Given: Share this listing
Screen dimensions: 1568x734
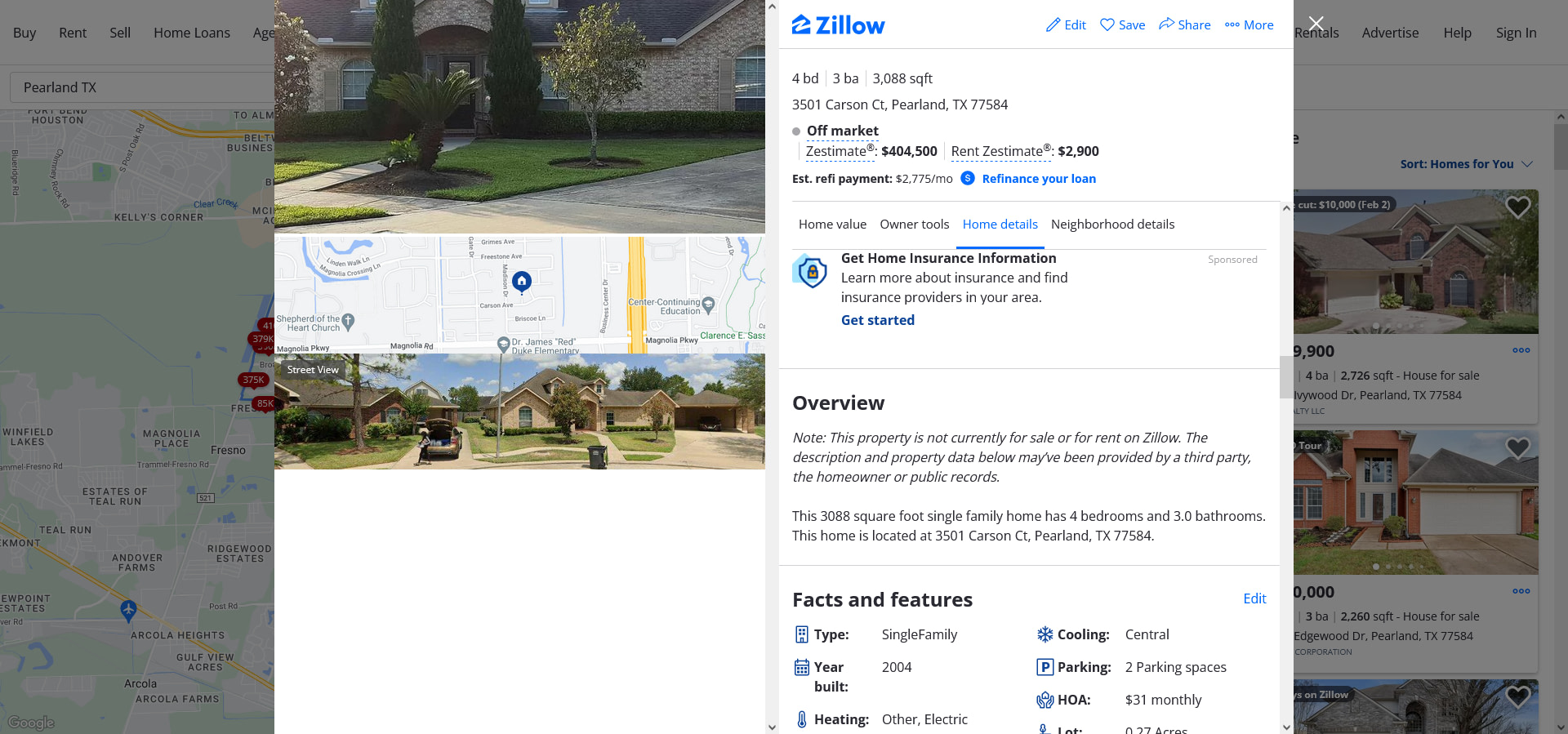Looking at the screenshot, I should point(1185,25).
